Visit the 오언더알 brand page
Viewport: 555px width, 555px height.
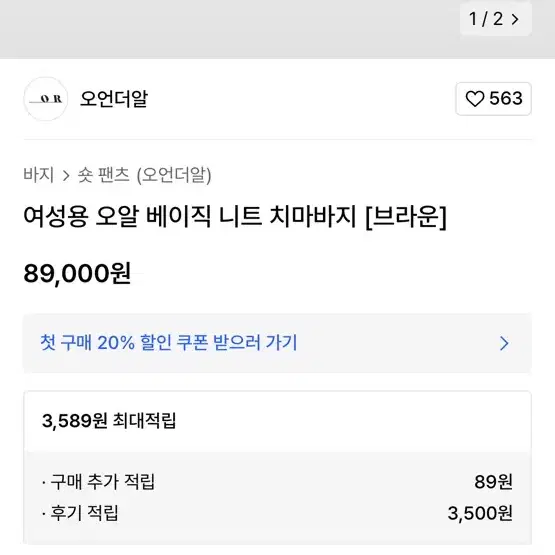pyautogui.click(x=114, y=99)
